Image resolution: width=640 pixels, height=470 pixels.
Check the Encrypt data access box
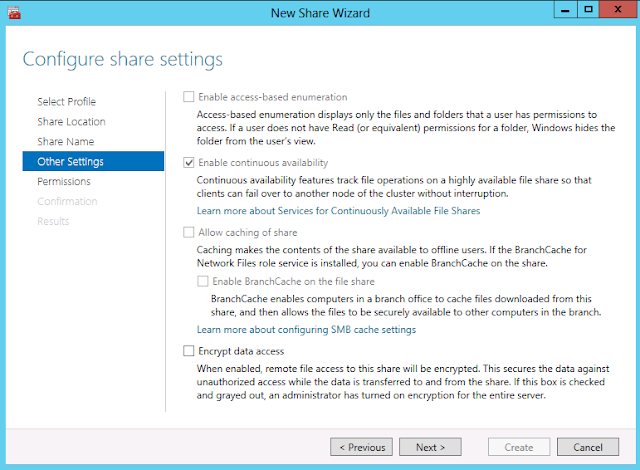pos(190,352)
